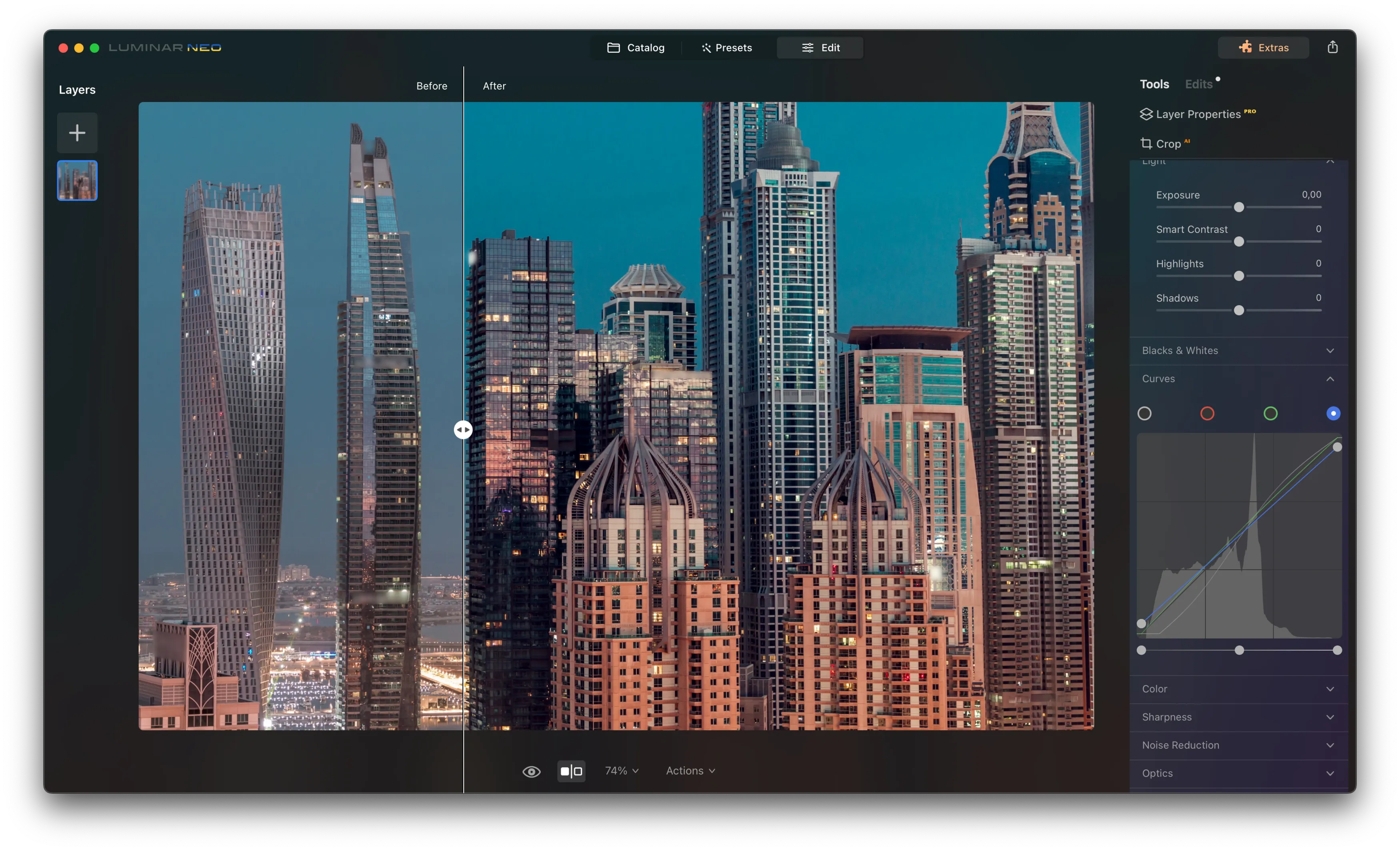Viewport: 1400px width, 851px height.
Task: Open the Actions menu
Action: (689, 770)
